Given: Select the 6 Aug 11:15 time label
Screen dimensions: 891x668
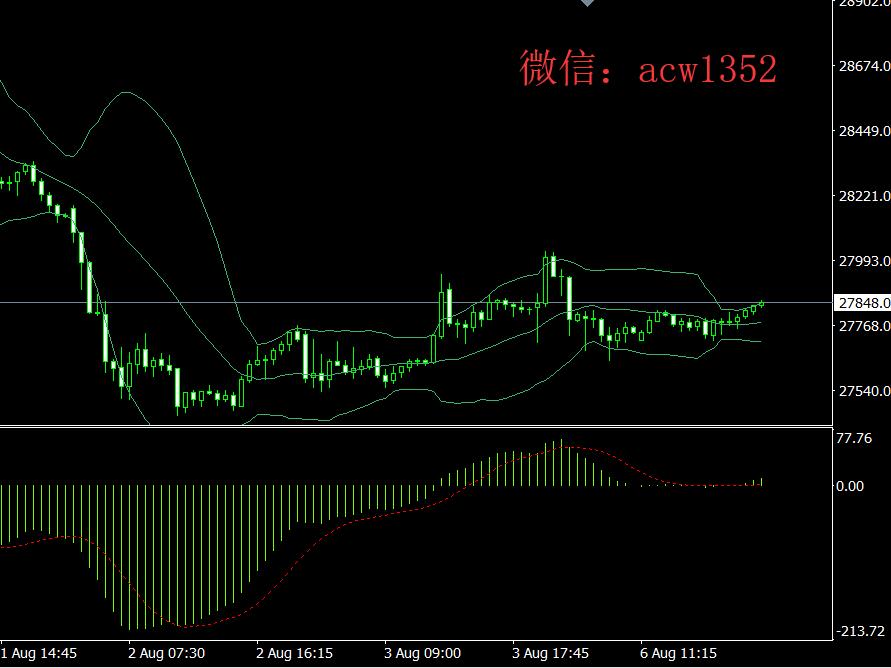Looking at the screenshot, I should pos(678,653).
